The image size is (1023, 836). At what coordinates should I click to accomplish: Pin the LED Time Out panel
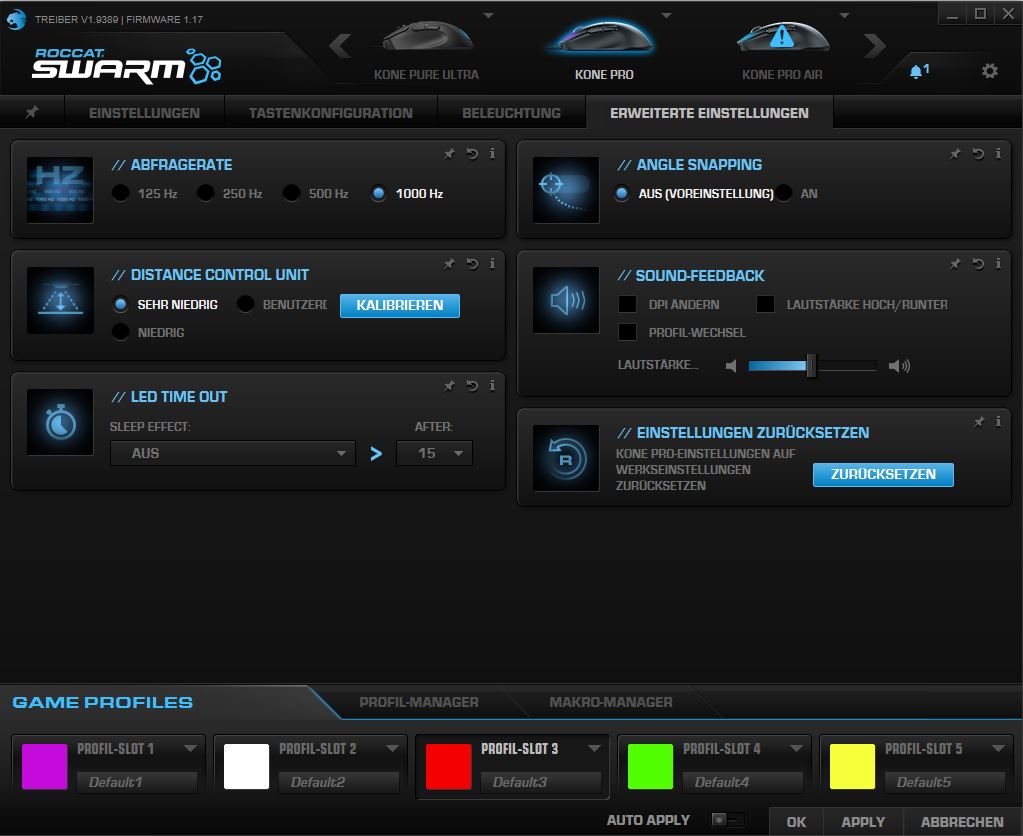450,386
